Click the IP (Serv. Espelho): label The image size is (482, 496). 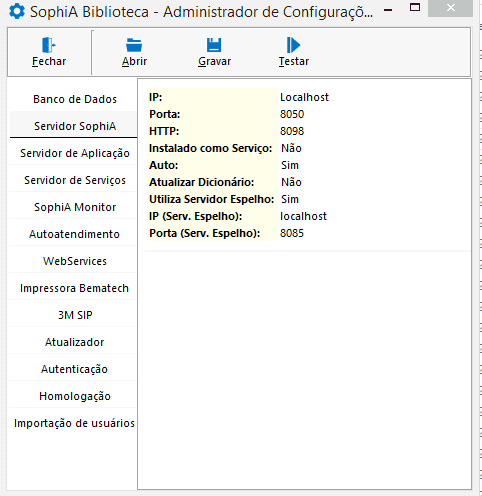point(196,216)
